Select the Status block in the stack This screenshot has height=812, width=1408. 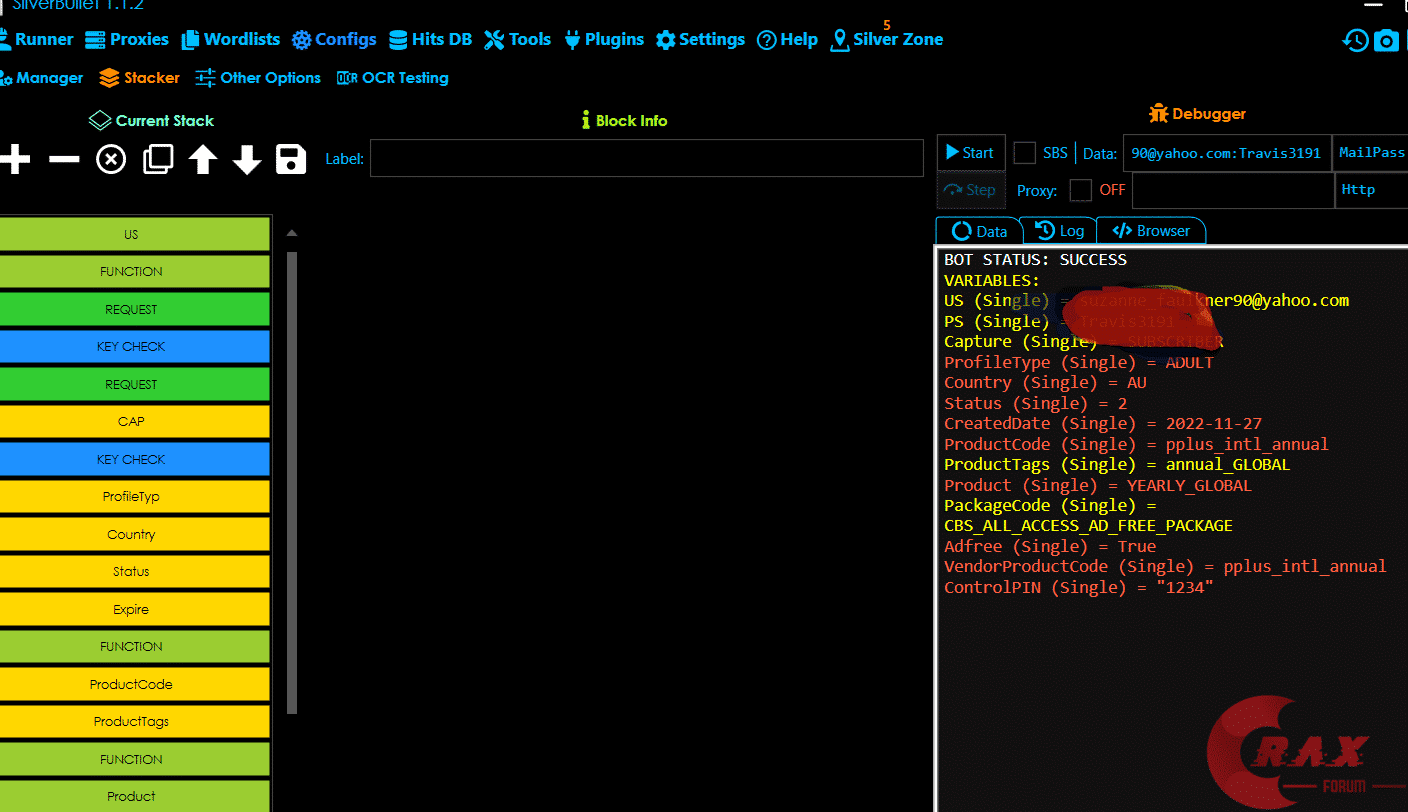coord(134,572)
